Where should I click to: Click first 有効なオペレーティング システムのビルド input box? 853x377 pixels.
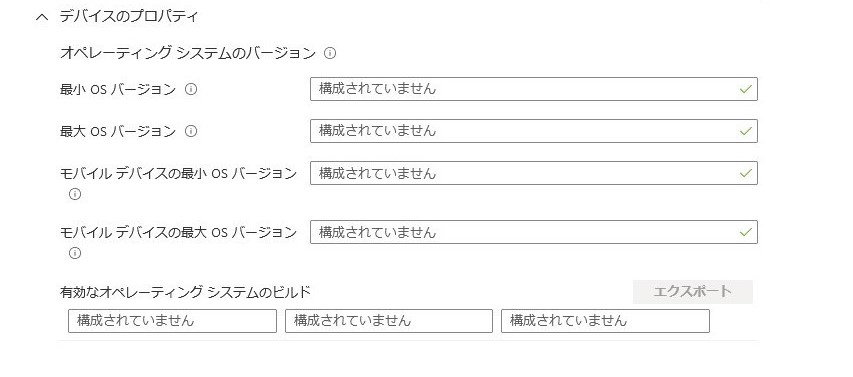click(172, 321)
